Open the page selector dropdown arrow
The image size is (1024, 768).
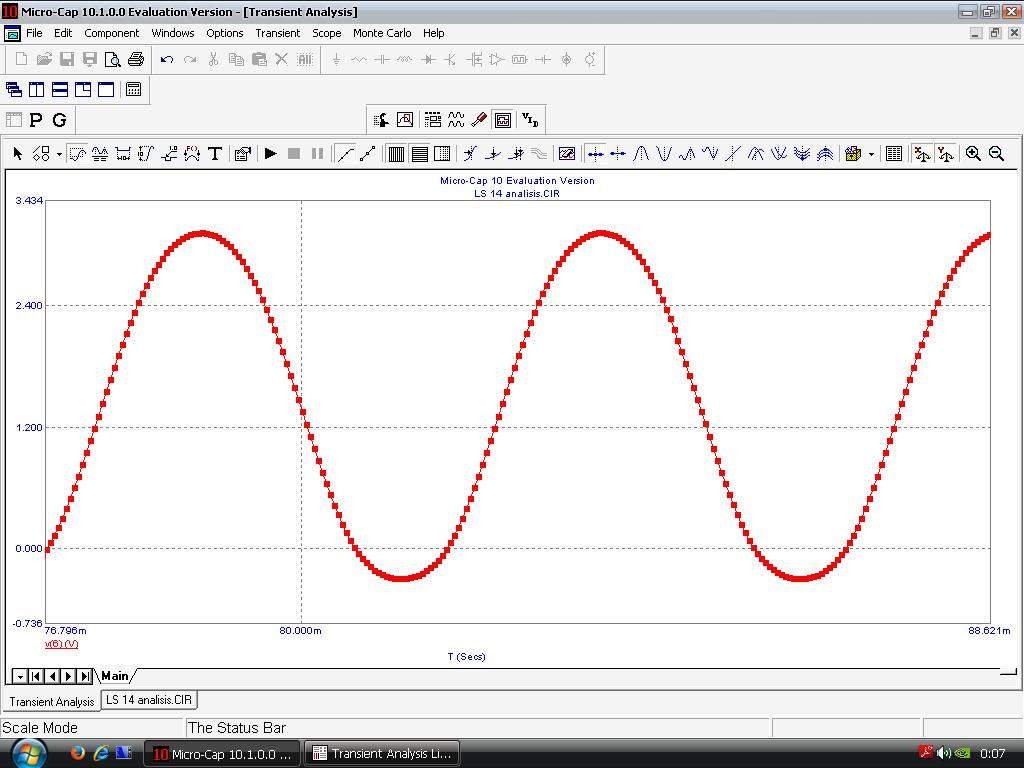20,677
